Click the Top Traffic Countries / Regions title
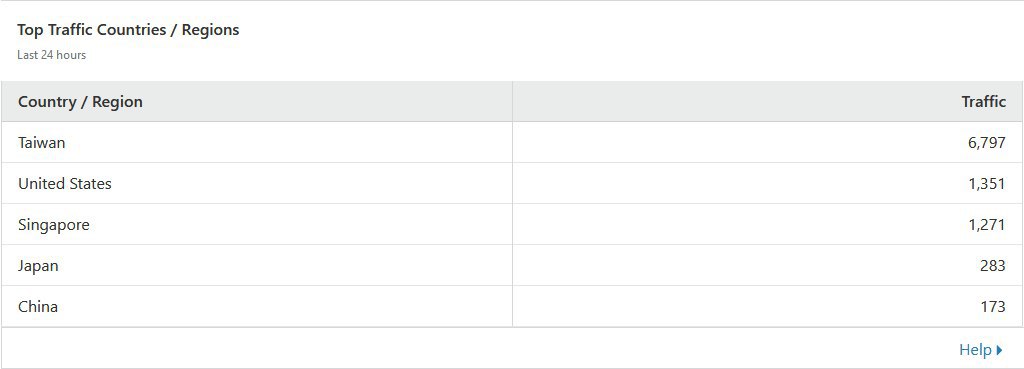Screen dimensions: 1024x369 click(x=128, y=30)
